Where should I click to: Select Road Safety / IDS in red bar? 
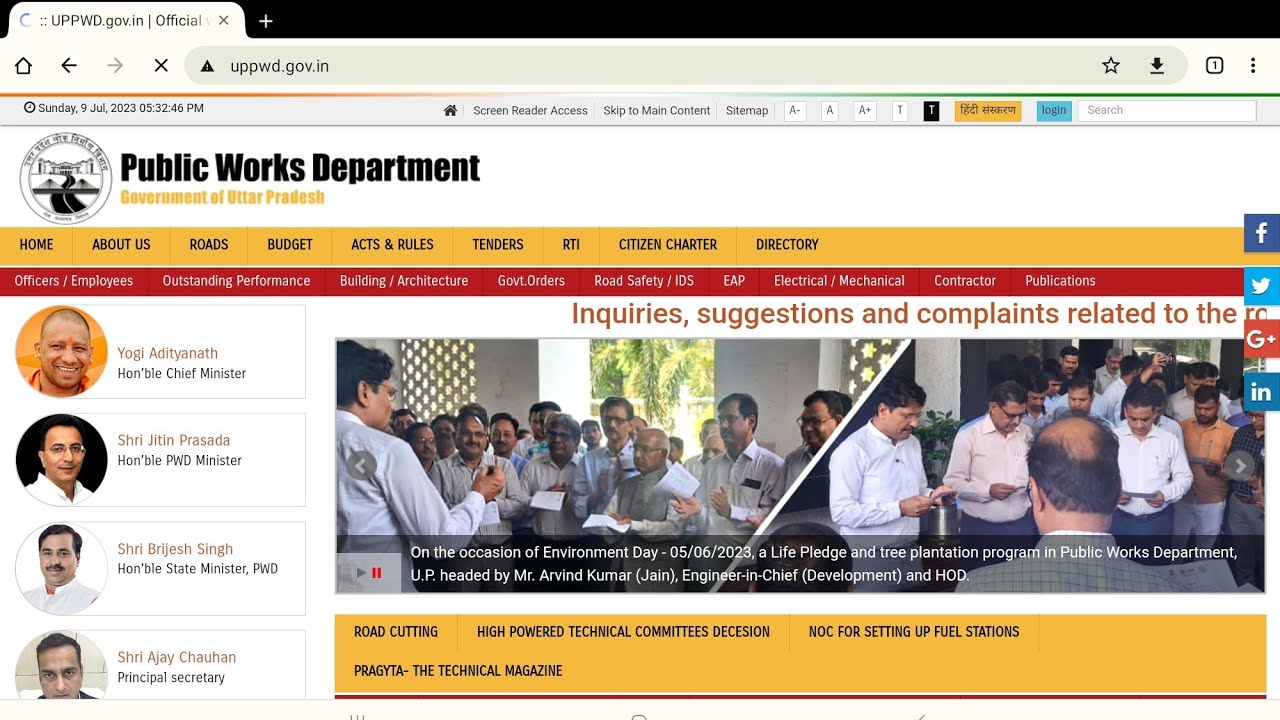(x=644, y=281)
